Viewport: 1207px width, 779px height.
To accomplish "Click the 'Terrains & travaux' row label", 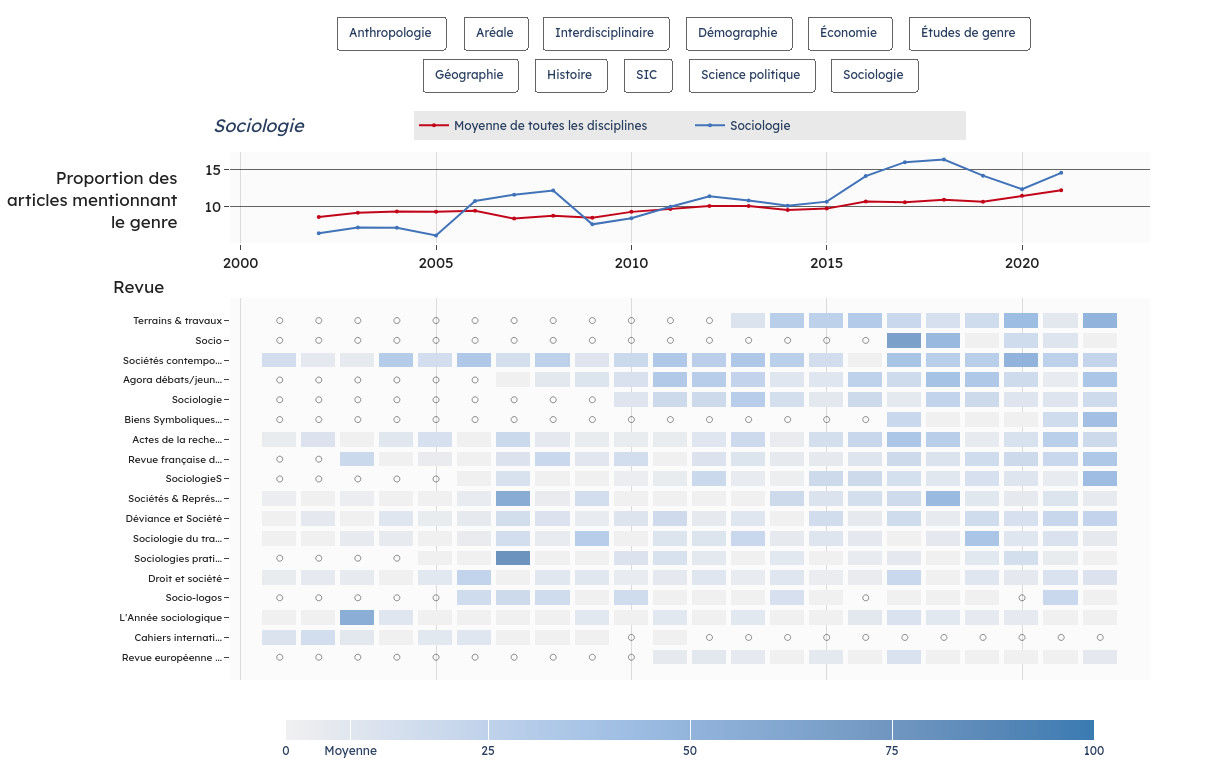I will pyautogui.click(x=177, y=321).
